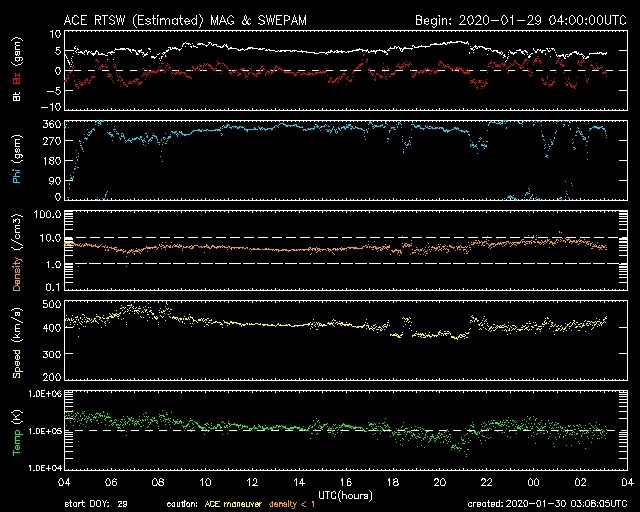Click the 360 tick on Phi axis

(x=52, y=125)
